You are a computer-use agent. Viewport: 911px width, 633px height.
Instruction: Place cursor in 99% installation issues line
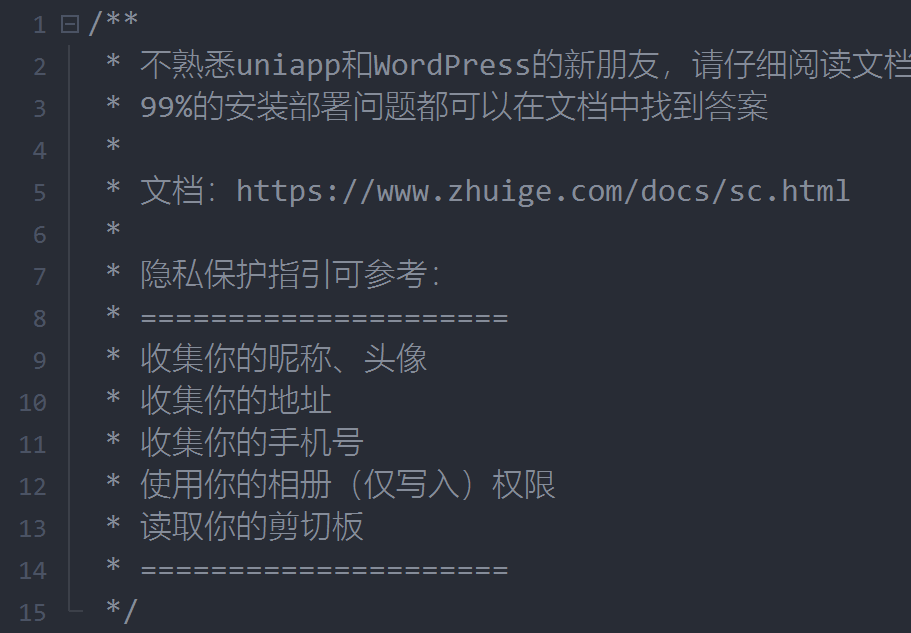(x=454, y=107)
